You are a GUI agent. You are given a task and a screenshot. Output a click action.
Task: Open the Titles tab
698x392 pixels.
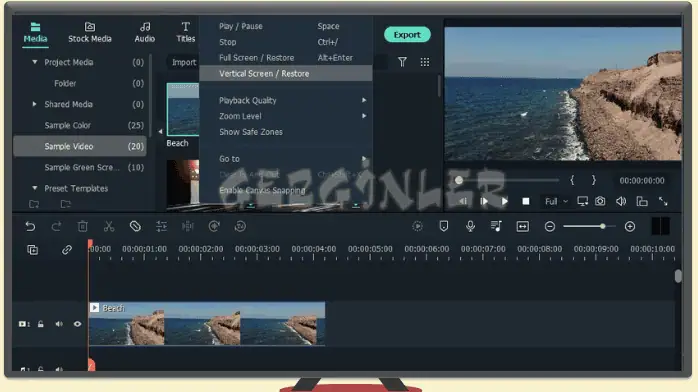[186, 32]
